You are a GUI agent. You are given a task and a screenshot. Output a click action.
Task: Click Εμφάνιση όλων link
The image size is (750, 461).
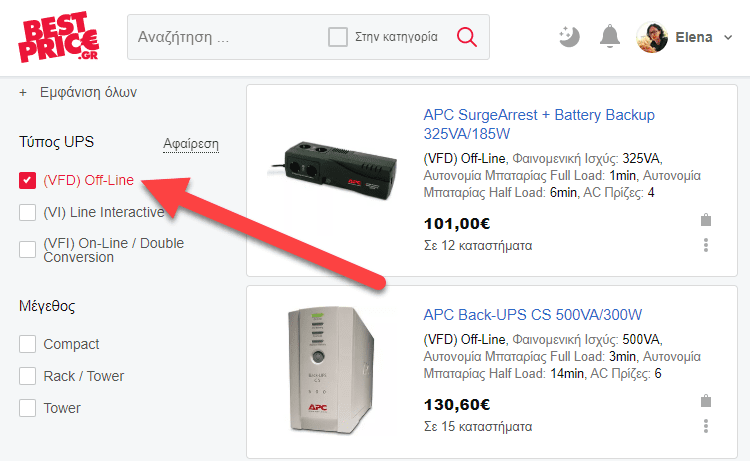88,92
